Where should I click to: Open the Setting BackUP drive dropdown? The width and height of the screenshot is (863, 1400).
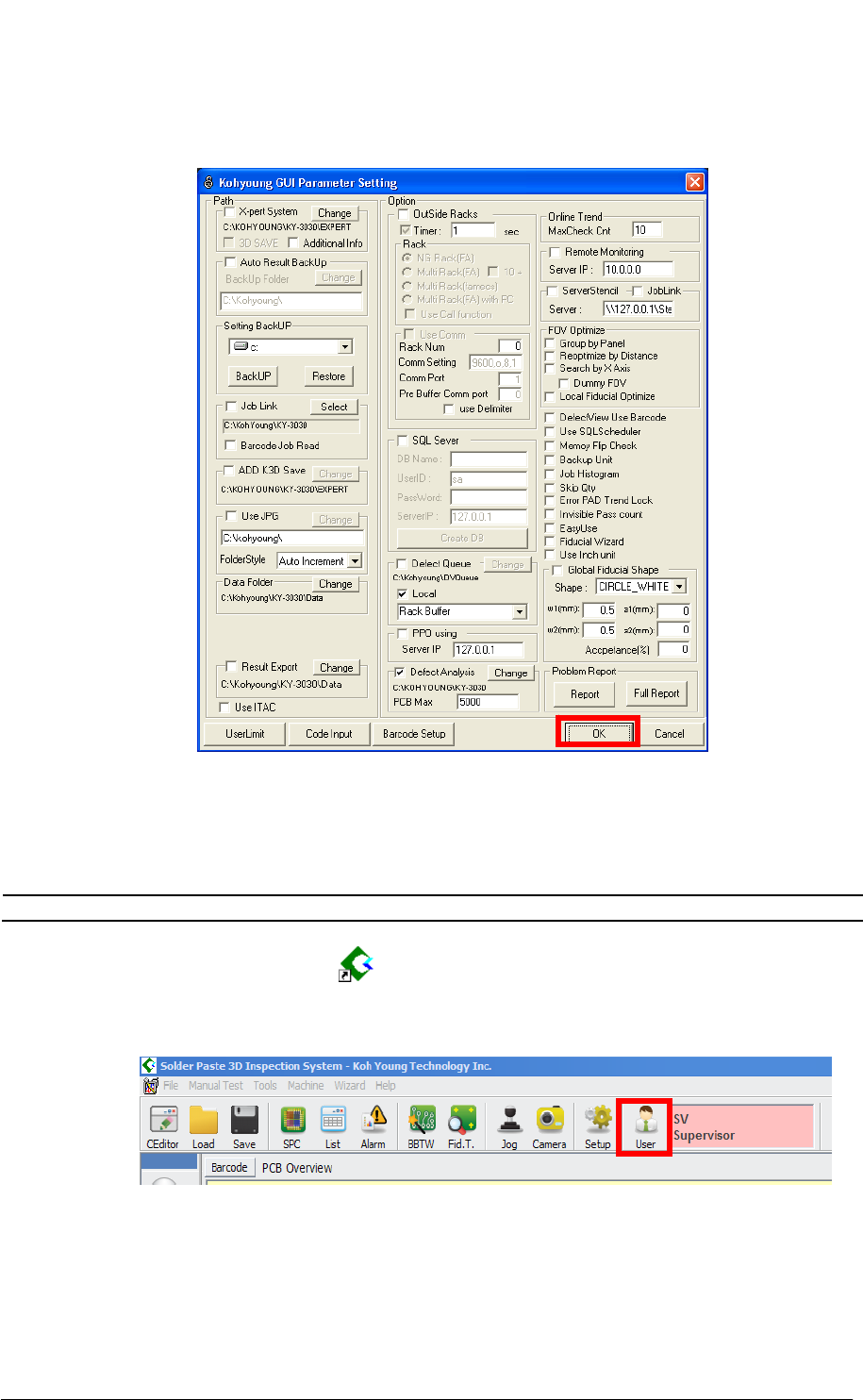[345, 347]
